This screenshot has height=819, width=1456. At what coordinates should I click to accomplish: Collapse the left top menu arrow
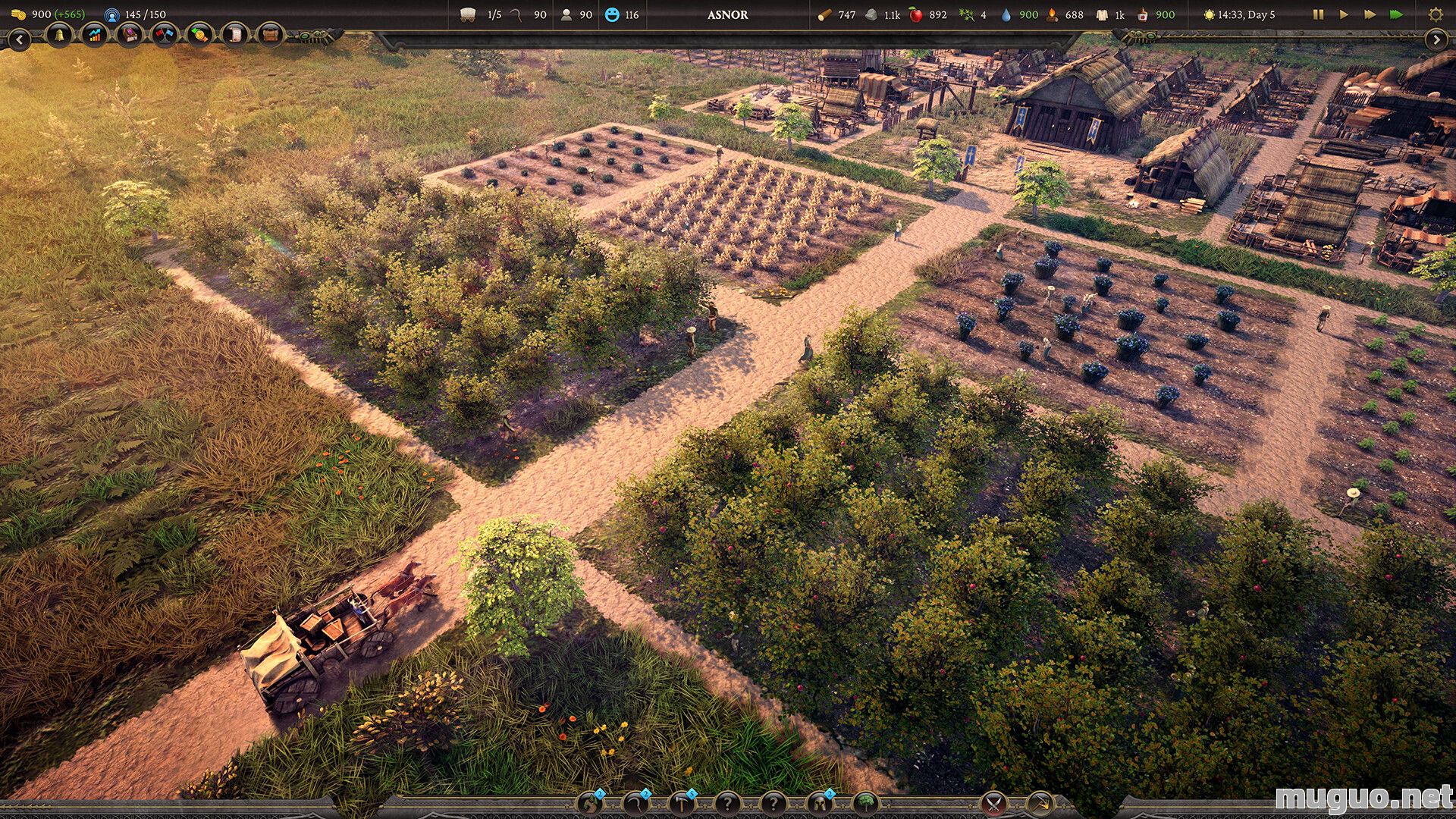click(x=19, y=39)
